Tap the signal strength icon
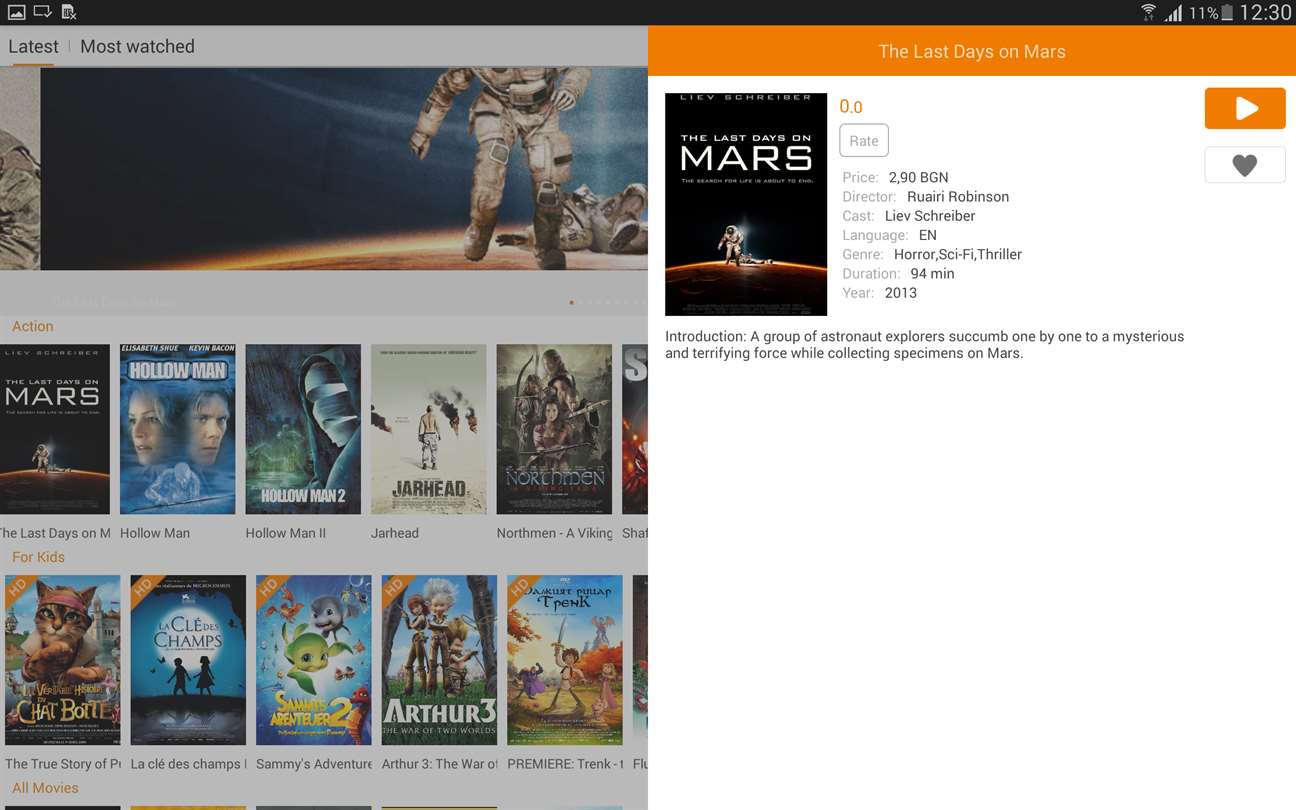This screenshot has height=810, width=1296. click(x=1173, y=13)
